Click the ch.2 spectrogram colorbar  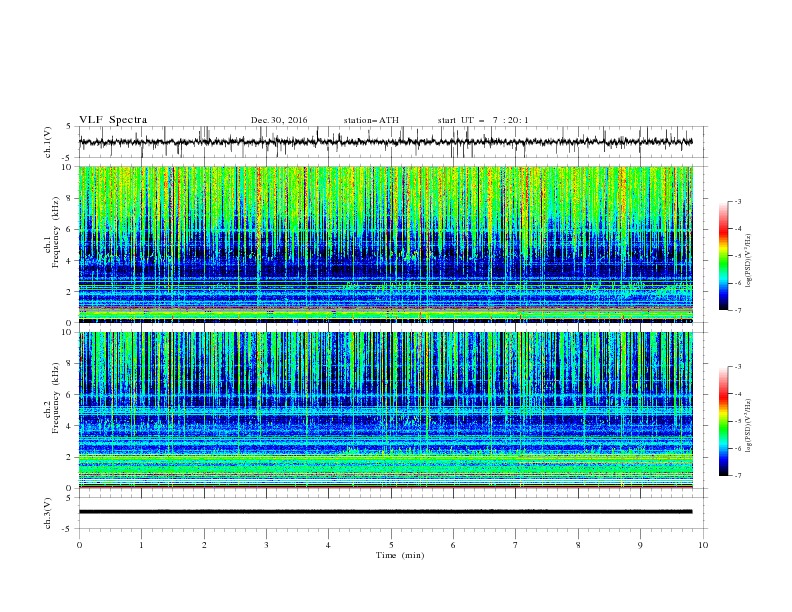(723, 421)
